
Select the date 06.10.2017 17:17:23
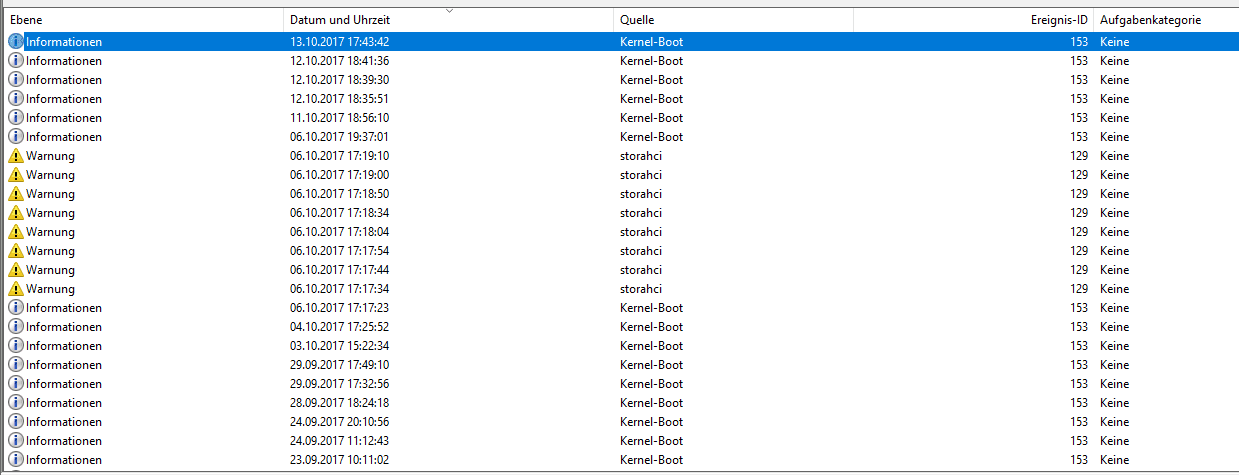click(339, 308)
